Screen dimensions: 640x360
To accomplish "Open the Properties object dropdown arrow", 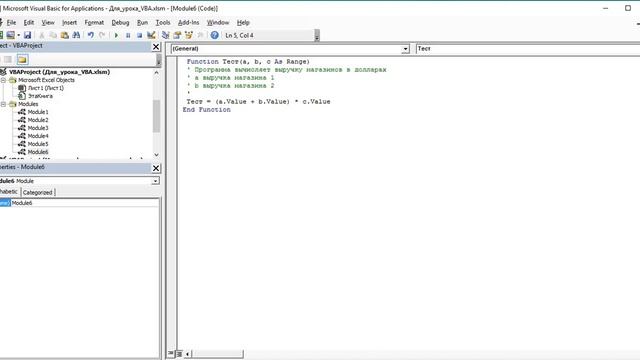I will click(x=156, y=181).
